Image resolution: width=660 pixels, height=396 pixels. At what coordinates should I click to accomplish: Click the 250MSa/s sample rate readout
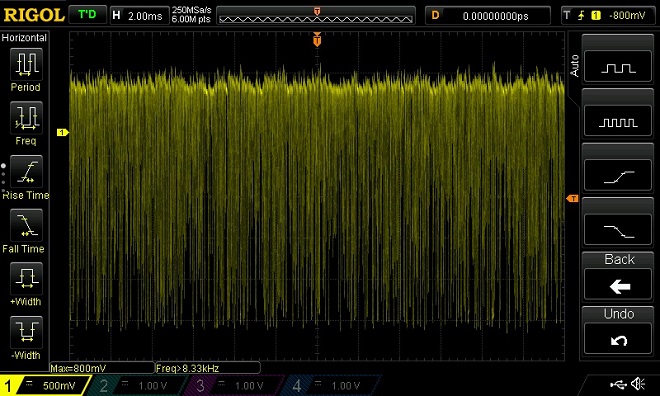(x=191, y=10)
